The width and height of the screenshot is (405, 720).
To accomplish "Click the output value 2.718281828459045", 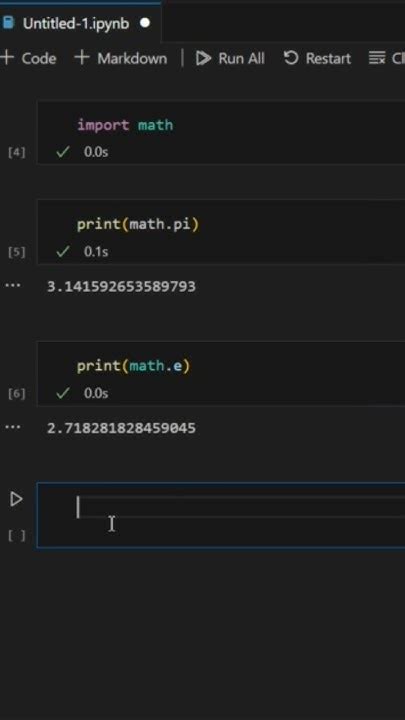I will tap(121, 428).
